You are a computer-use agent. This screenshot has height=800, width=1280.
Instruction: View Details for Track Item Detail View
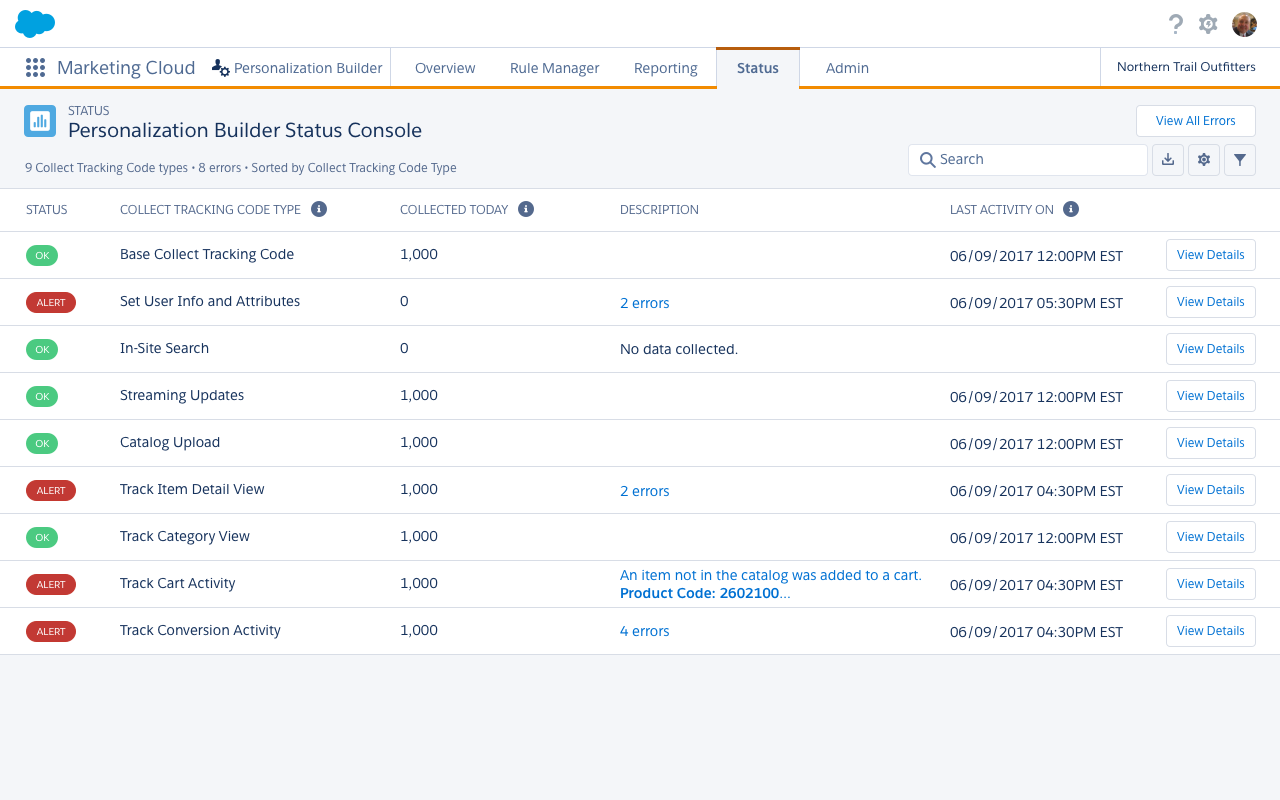(x=1211, y=490)
